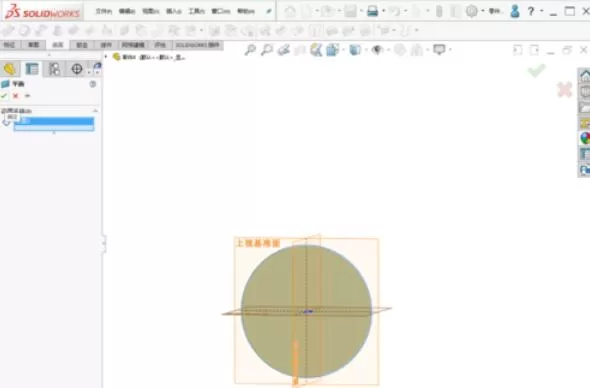Open the 文件 (File) menu
The image size is (590, 388).
[x=103, y=11]
